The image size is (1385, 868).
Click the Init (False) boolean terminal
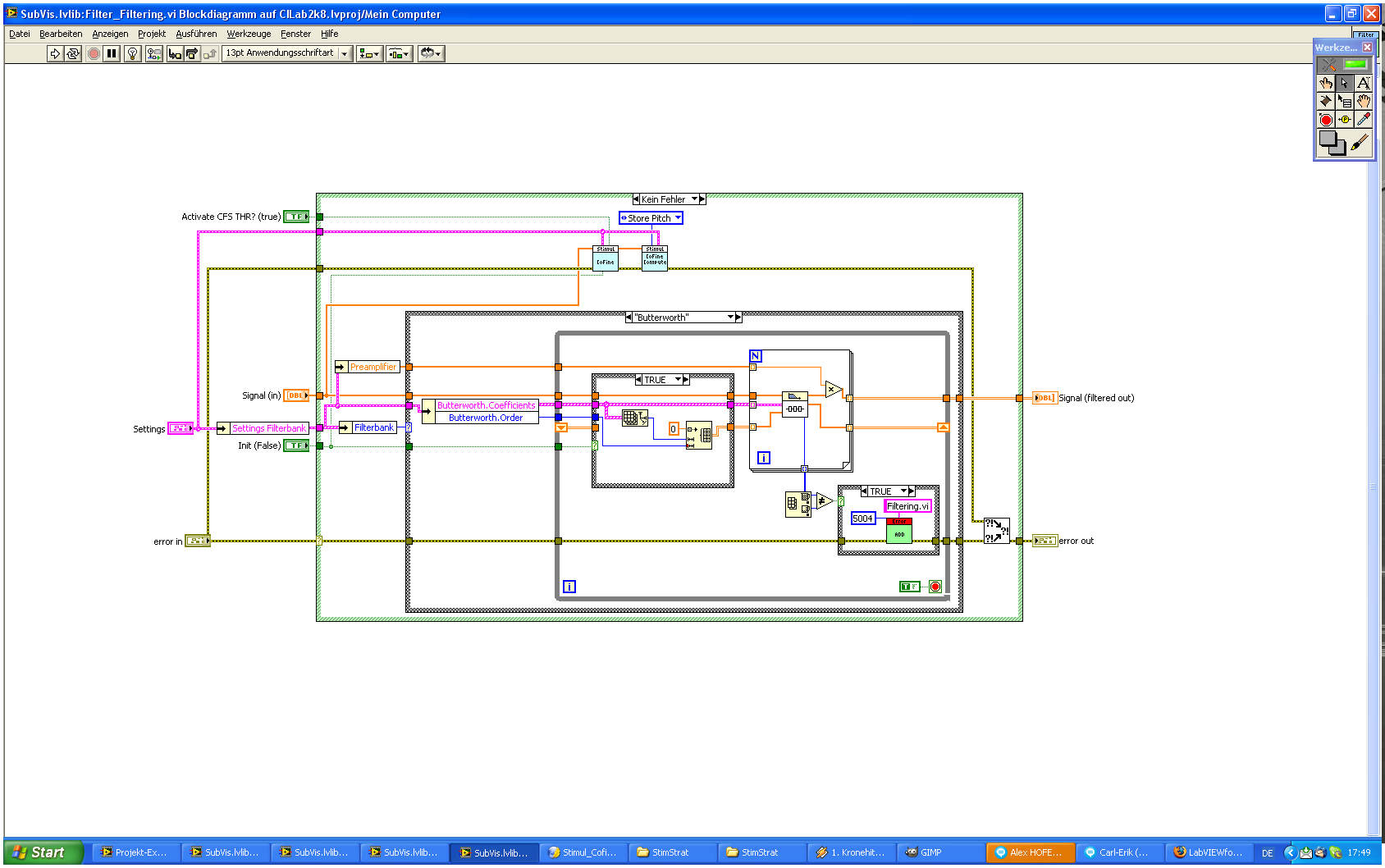pyautogui.click(x=296, y=445)
